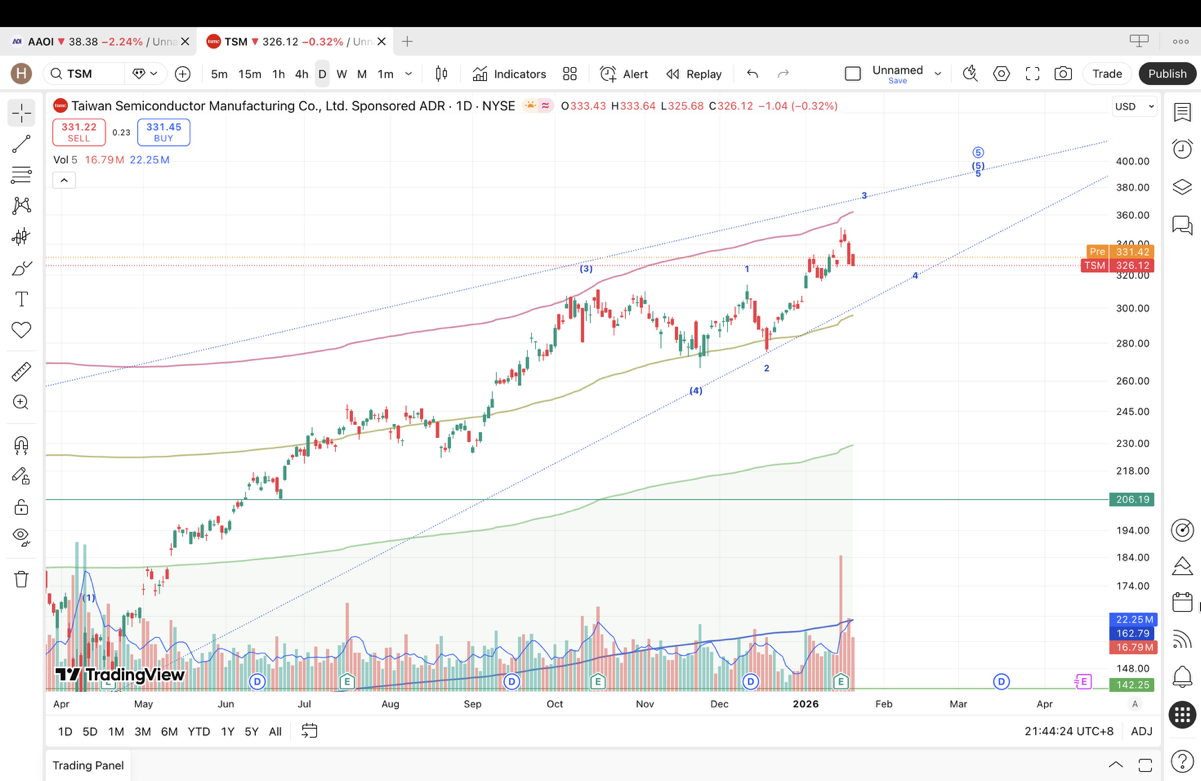Open the Alert creation dialog
The width and height of the screenshot is (1201, 781).
(624, 74)
